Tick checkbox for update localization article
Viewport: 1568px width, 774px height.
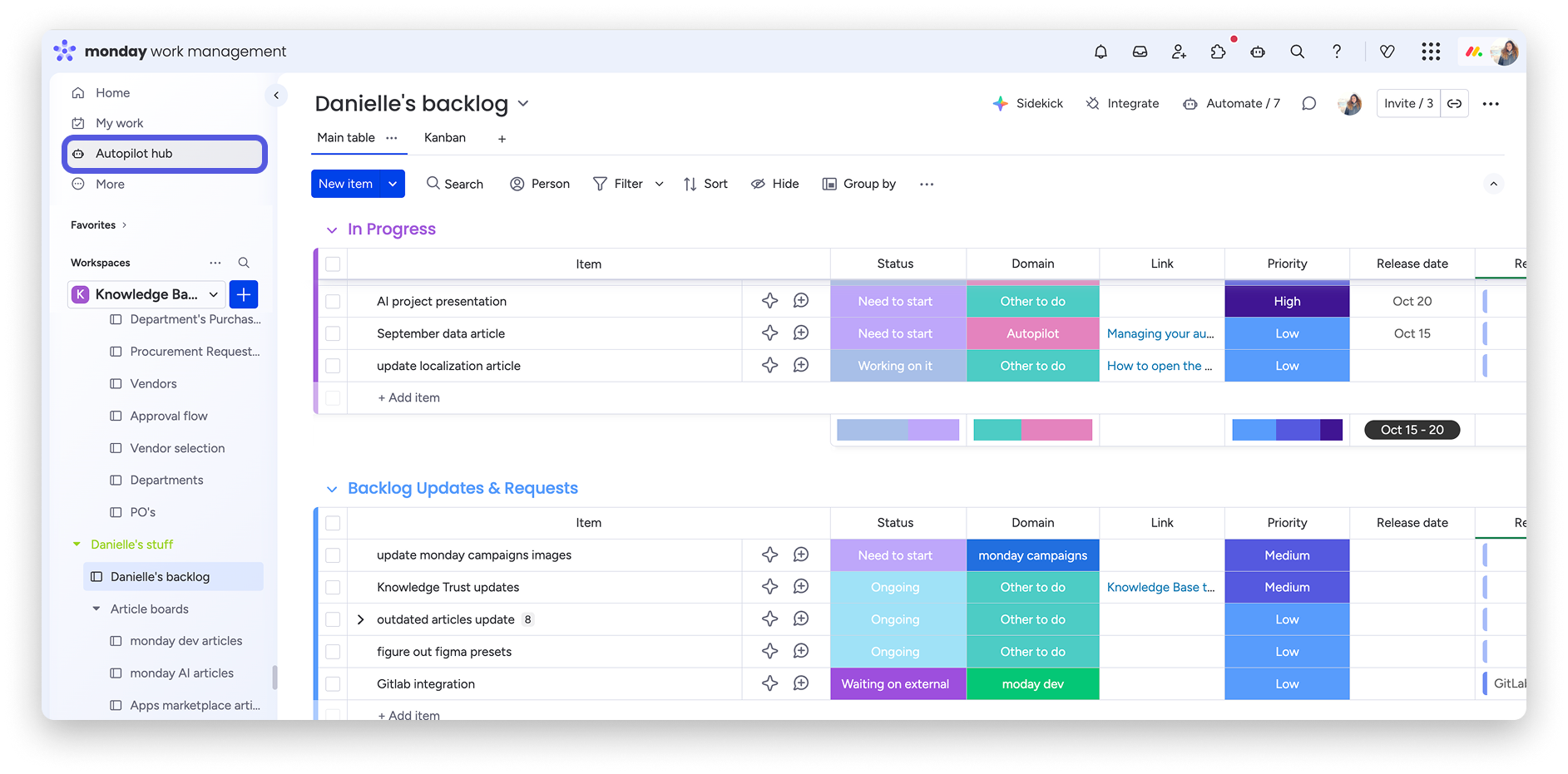[x=333, y=366]
